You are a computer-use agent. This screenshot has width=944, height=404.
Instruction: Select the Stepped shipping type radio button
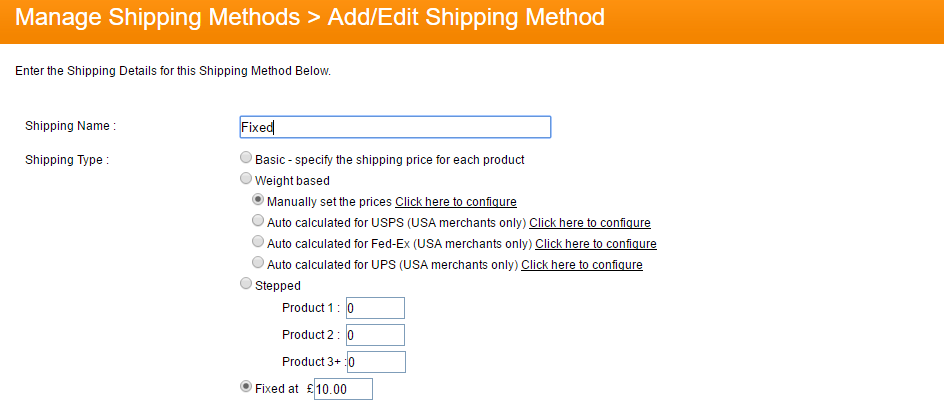246,284
